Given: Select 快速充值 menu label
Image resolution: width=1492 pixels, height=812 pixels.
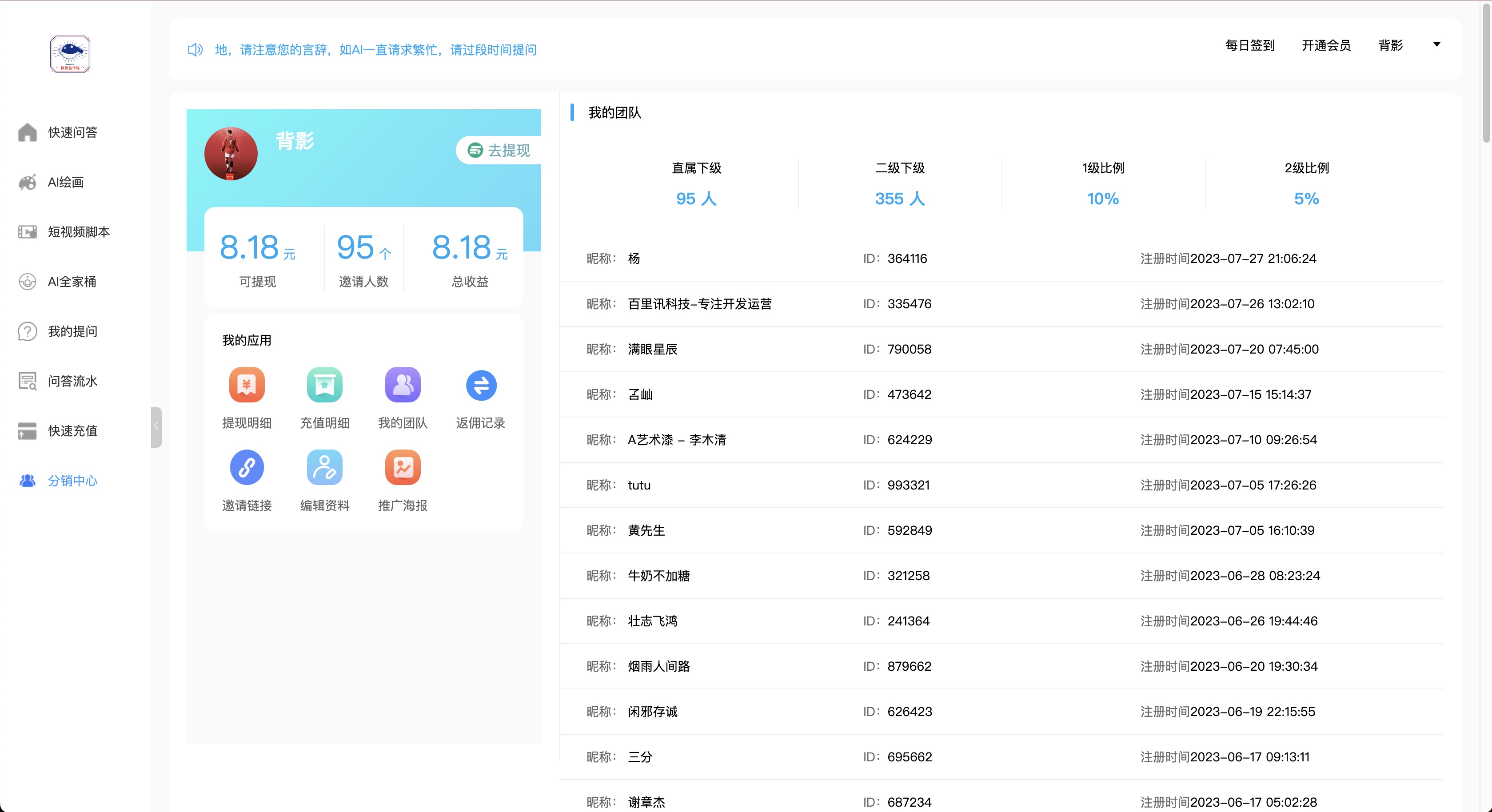Looking at the screenshot, I should click(73, 431).
